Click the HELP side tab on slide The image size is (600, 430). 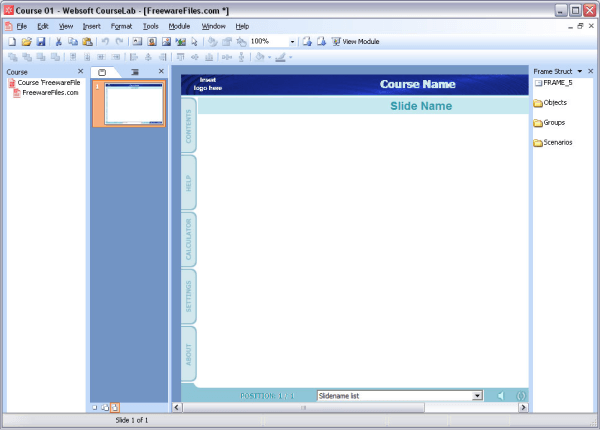pos(189,182)
